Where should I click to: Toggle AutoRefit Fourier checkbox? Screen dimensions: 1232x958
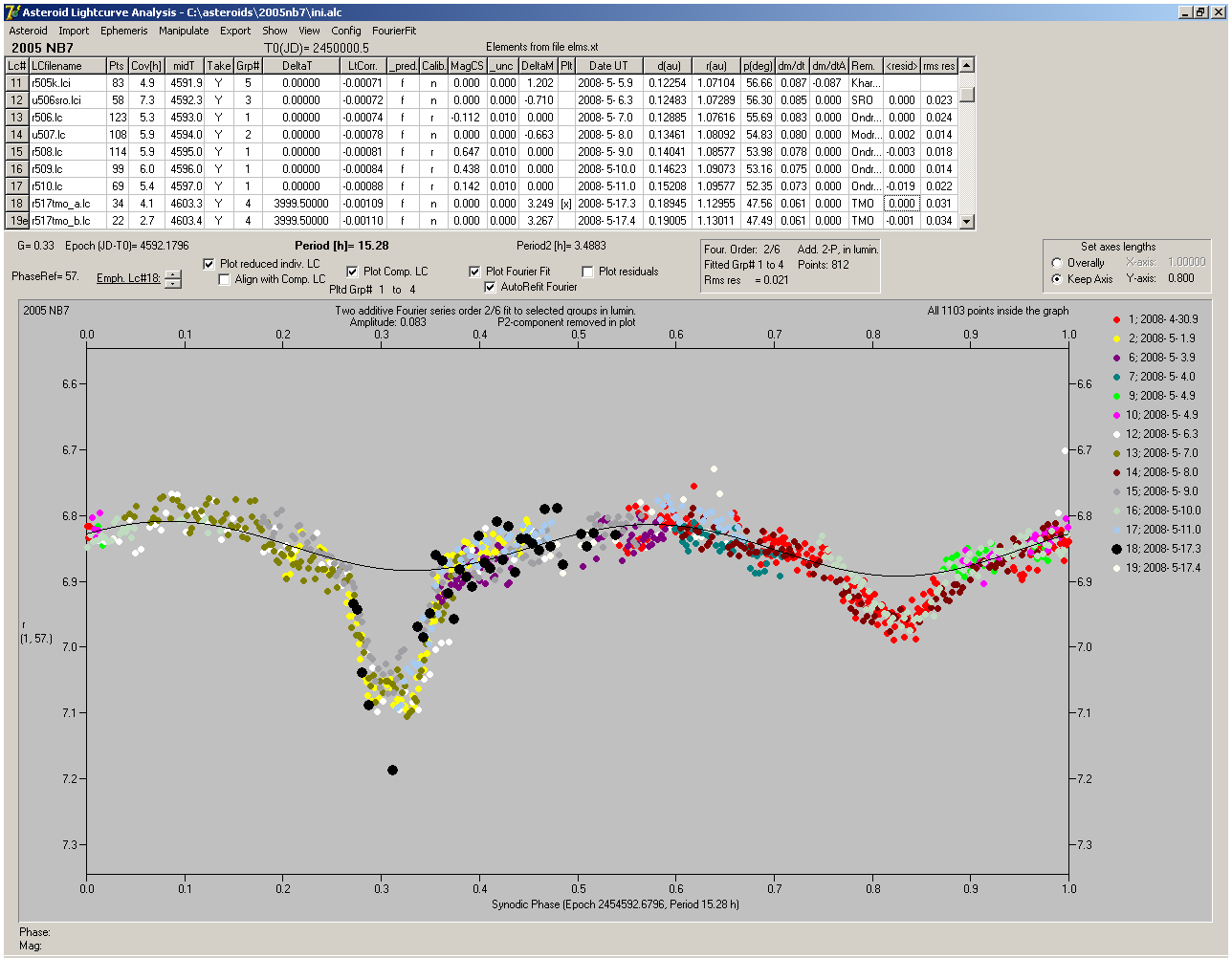point(491,287)
